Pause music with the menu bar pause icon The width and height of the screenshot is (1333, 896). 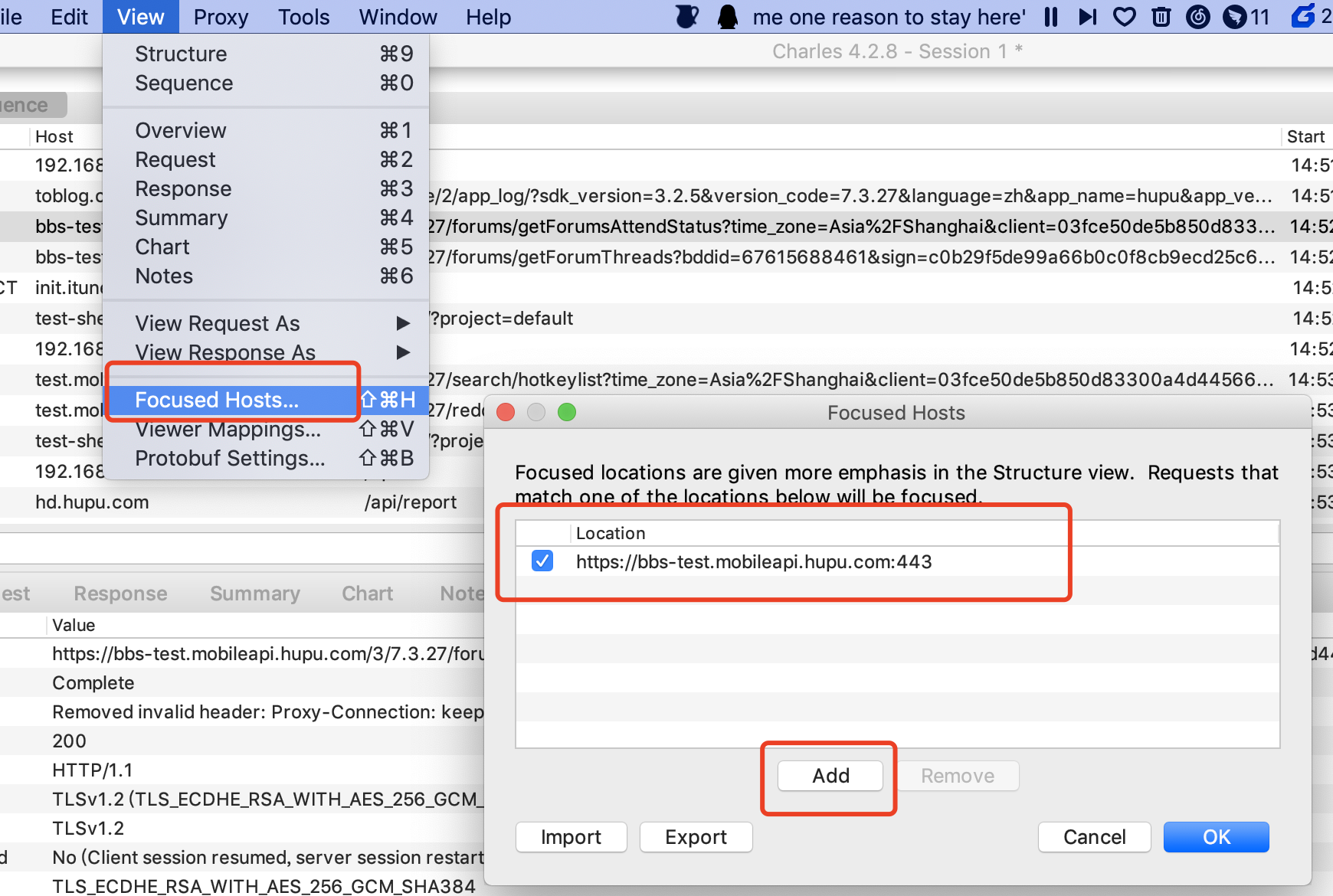pos(1051,17)
